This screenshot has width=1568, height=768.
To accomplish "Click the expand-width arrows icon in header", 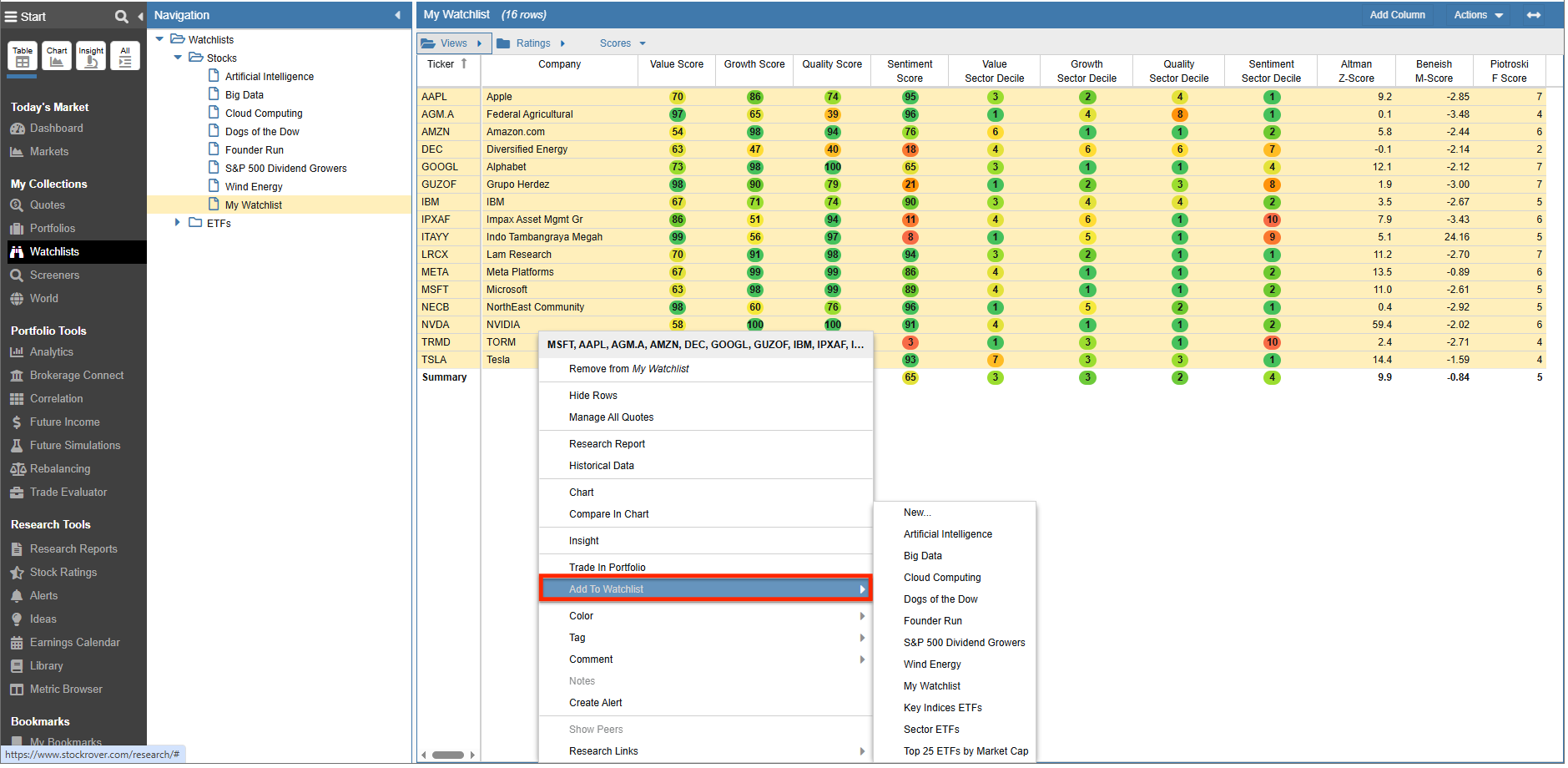I will click(1533, 15).
